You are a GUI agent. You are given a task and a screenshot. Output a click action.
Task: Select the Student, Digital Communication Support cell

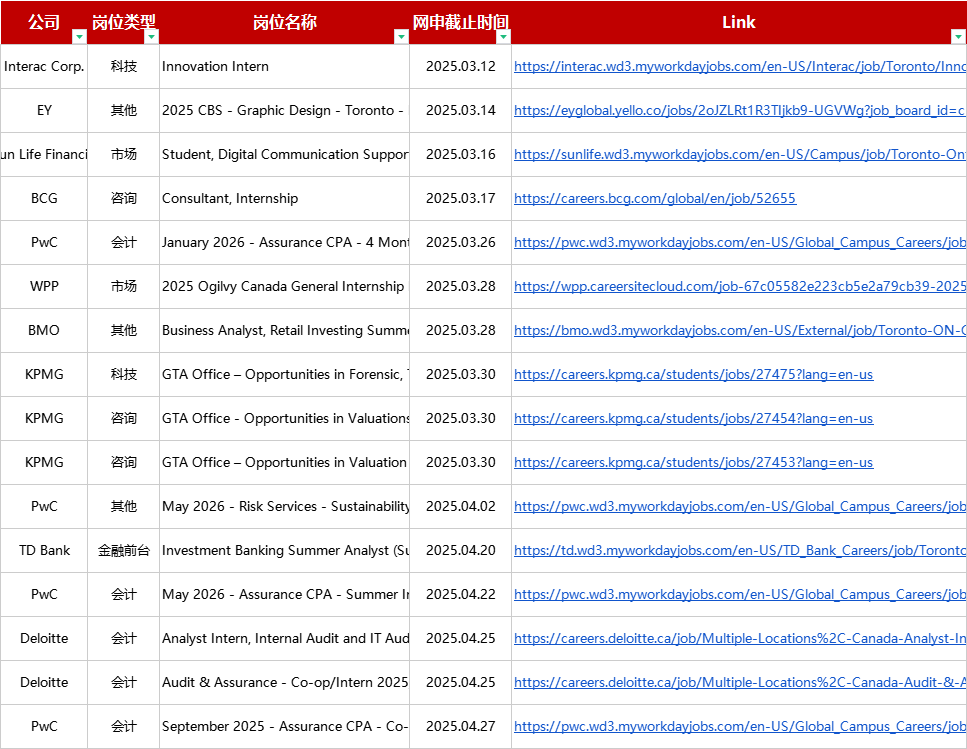click(284, 154)
